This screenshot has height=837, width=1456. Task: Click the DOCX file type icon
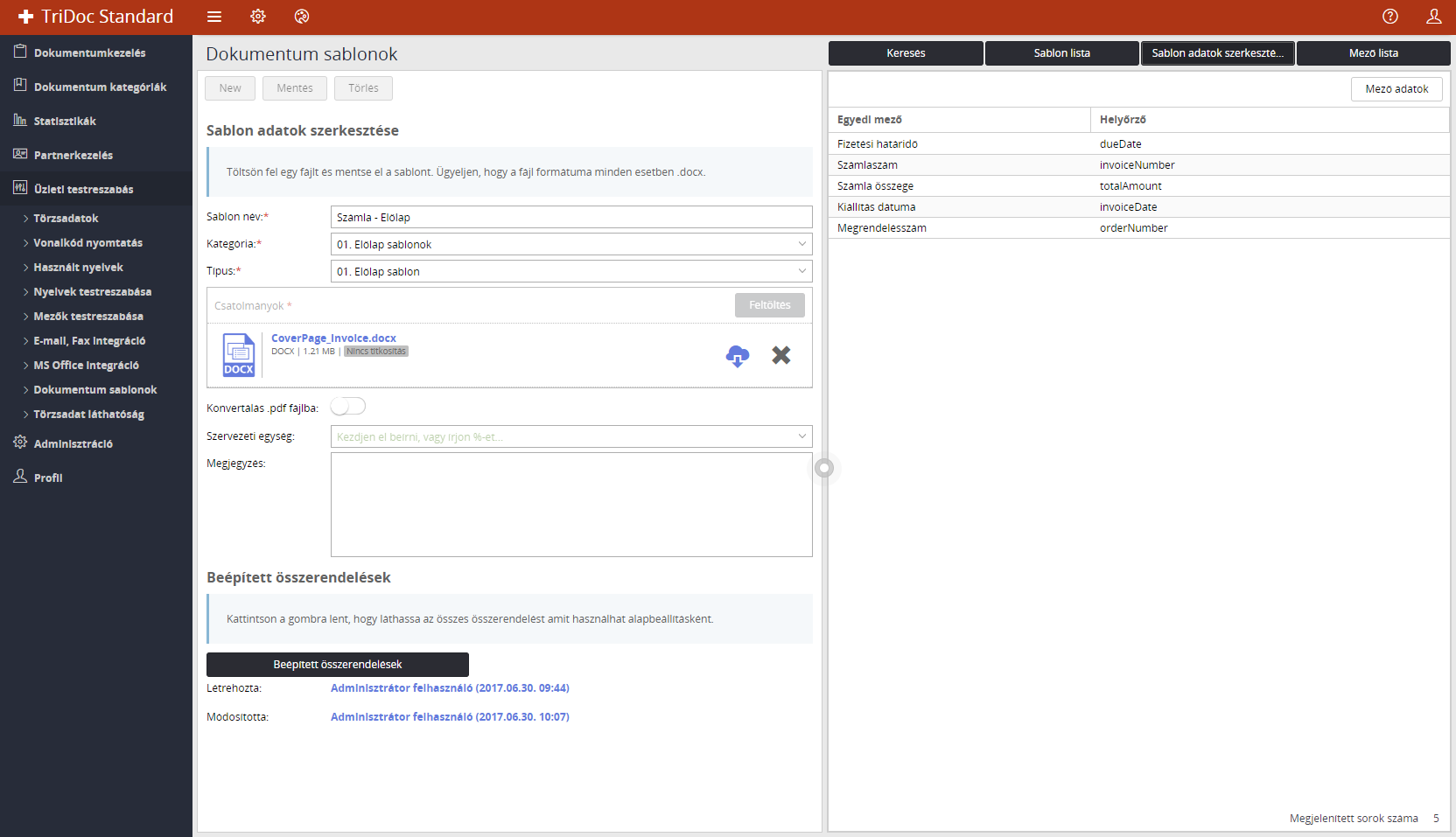[x=239, y=355]
